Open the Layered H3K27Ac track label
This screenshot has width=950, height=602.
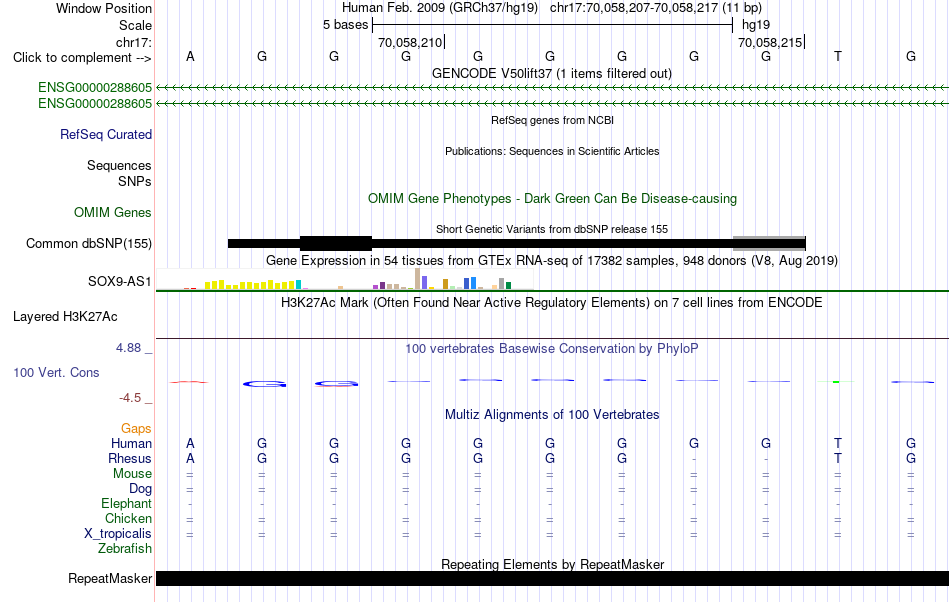point(65,317)
